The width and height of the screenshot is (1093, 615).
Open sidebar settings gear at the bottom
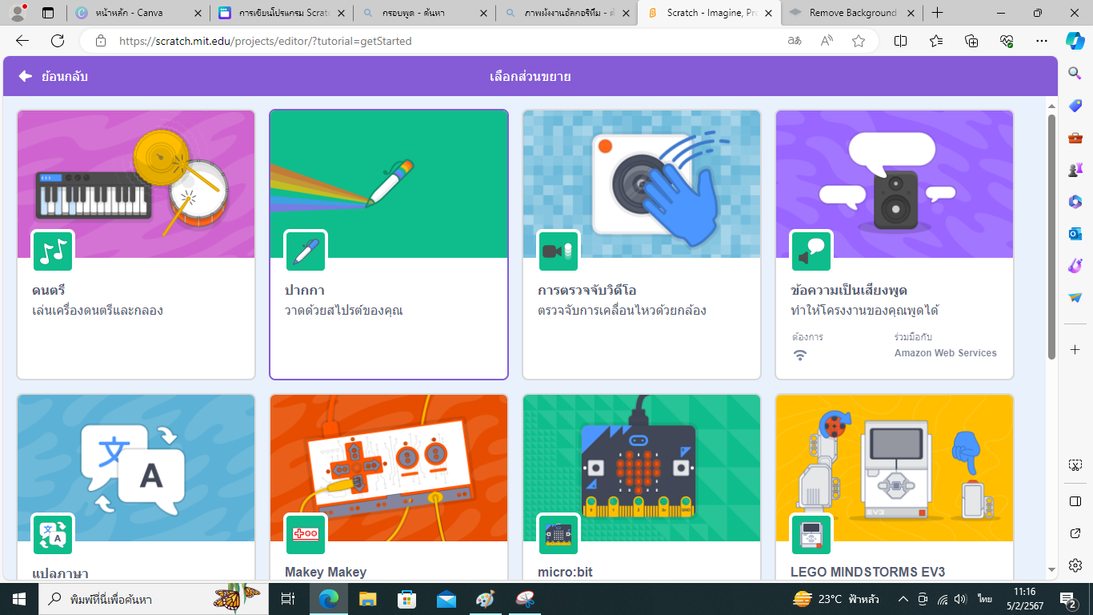click(x=1075, y=565)
